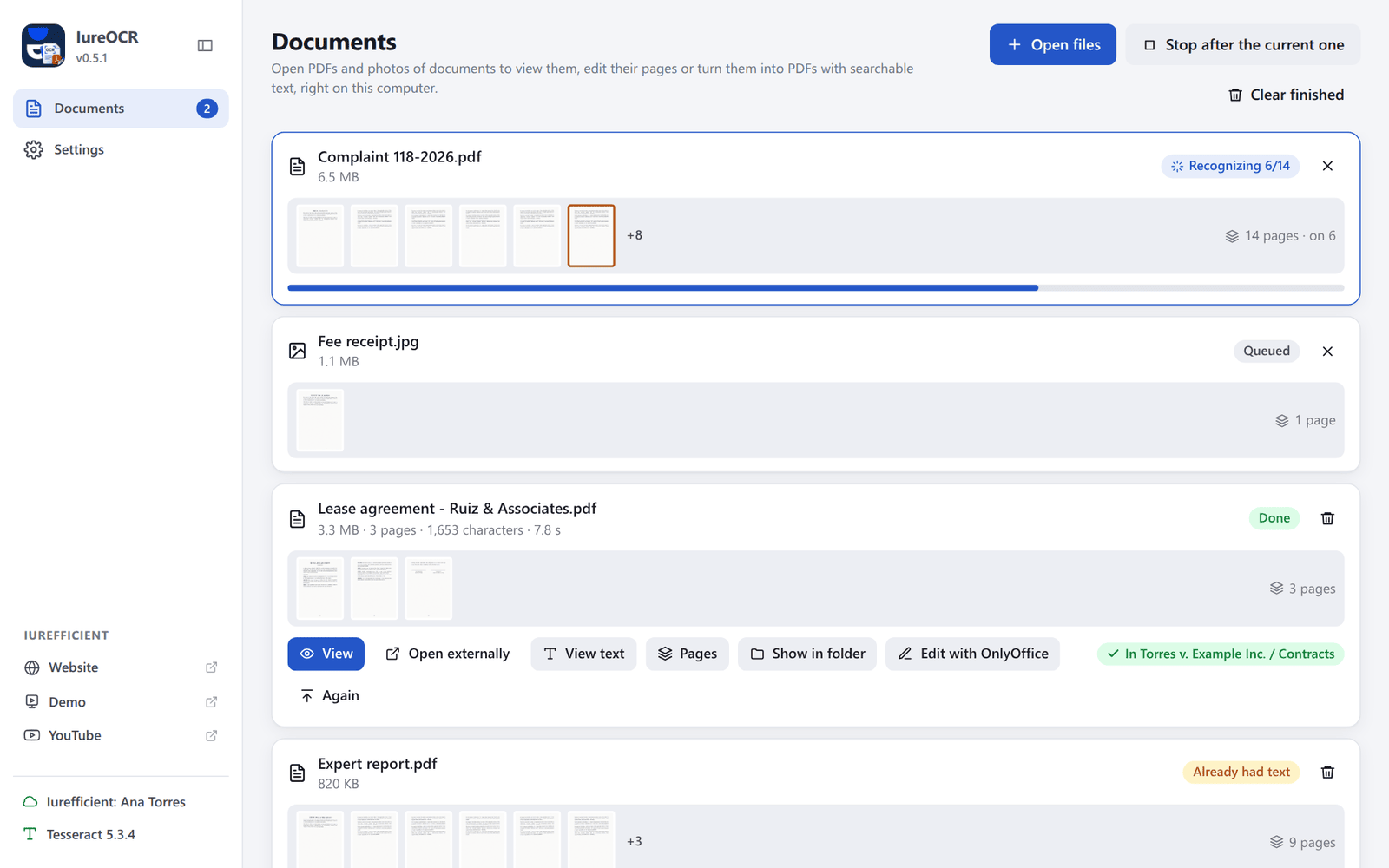Click the Already had text badge
1389x868 pixels.
coord(1241,772)
